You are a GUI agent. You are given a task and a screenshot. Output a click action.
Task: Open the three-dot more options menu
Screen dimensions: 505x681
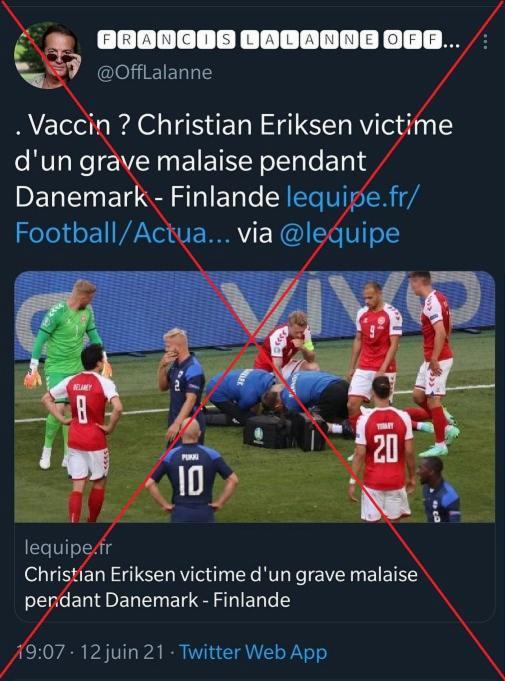(485, 41)
